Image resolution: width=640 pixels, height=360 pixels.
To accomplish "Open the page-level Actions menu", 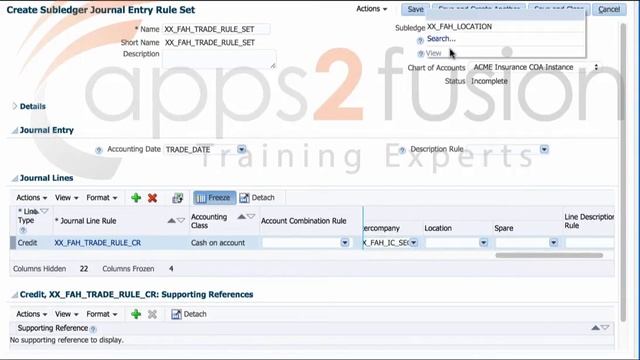I will tap(371, 9).
